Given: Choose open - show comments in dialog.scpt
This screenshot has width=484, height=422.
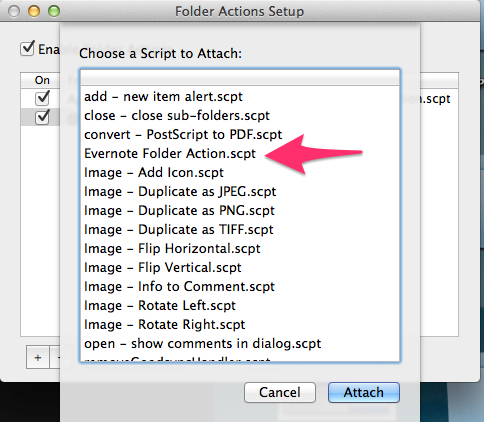Looking at the screenshot, I should pyautogui.click(x=240, y=344).
